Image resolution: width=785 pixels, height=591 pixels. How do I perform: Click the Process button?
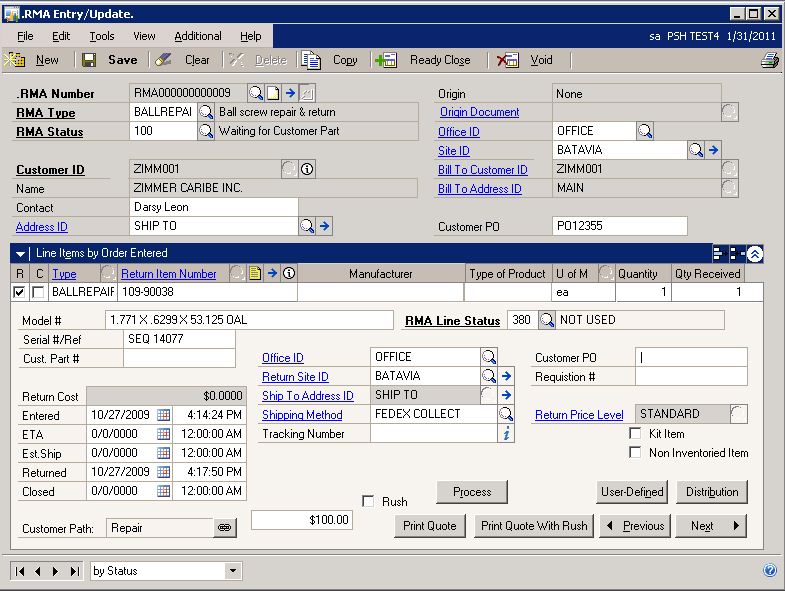(472, 492)
